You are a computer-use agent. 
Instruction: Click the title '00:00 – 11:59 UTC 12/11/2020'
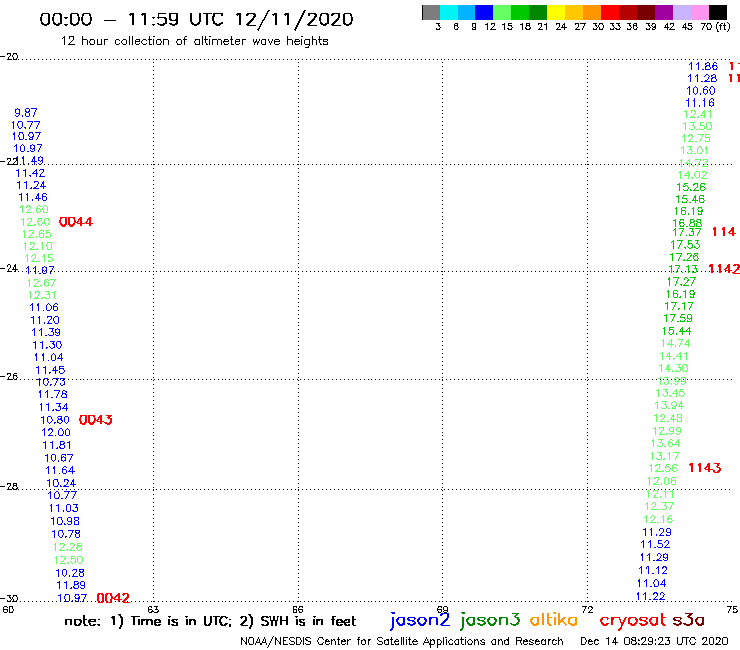(x=196, y=20)
